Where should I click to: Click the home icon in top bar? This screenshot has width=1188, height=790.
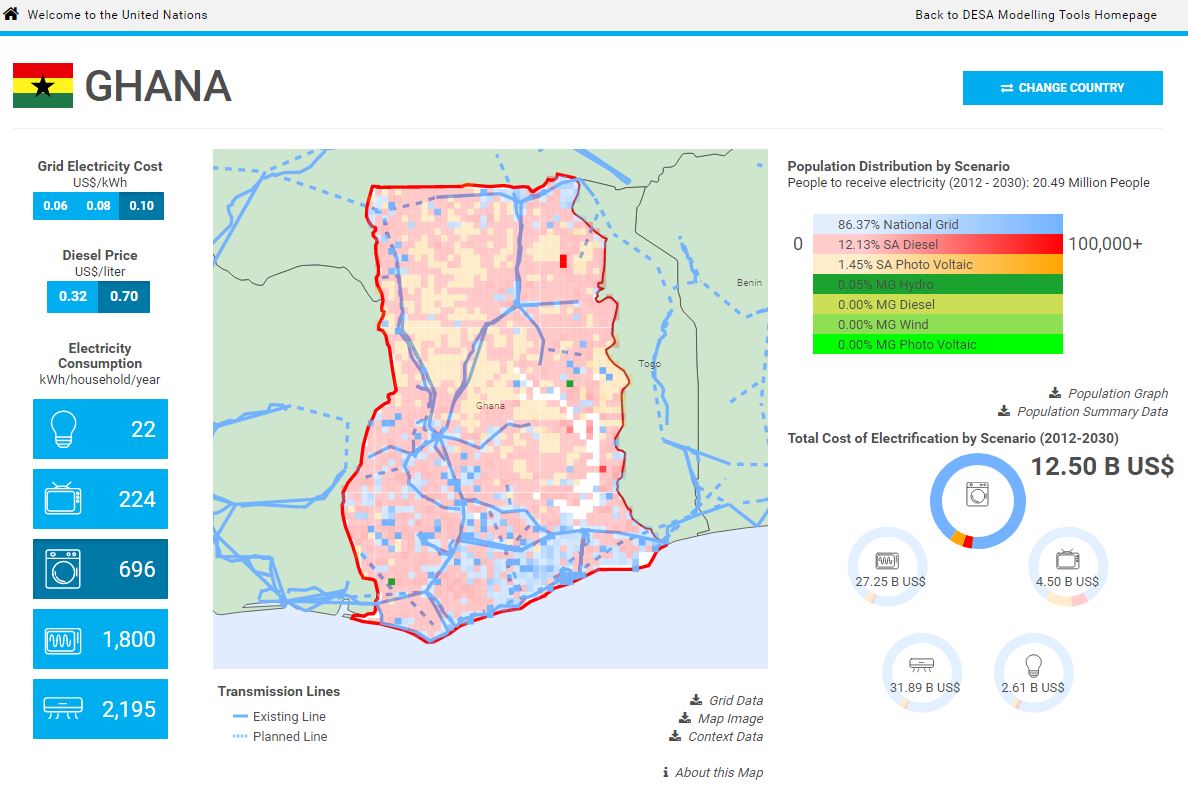[11, 14]
